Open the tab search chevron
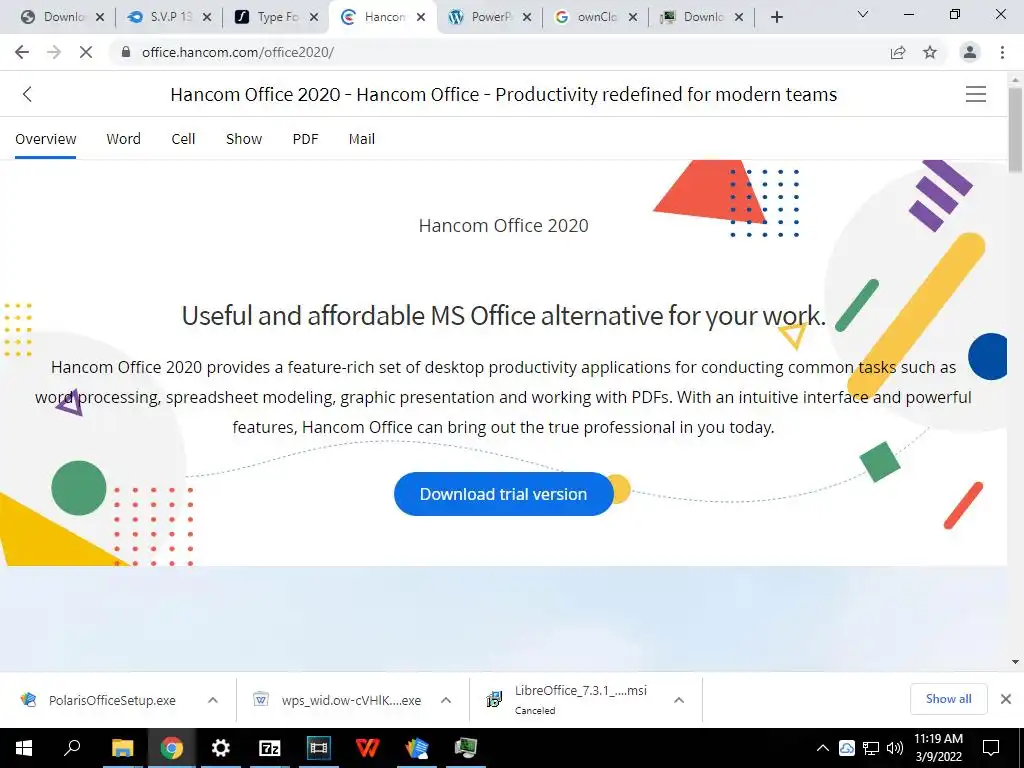The image size is (1024, 768). (x=863, y=14)
